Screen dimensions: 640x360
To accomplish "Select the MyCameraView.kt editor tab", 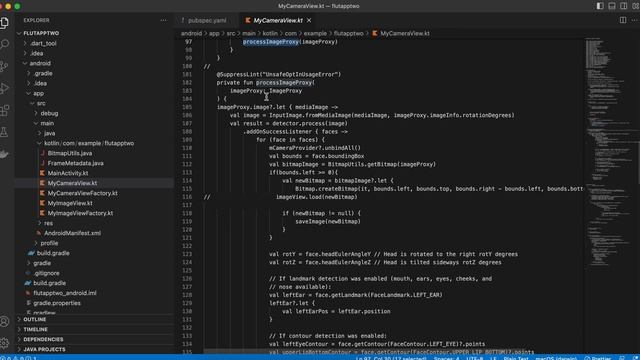I will click(278, 20).
